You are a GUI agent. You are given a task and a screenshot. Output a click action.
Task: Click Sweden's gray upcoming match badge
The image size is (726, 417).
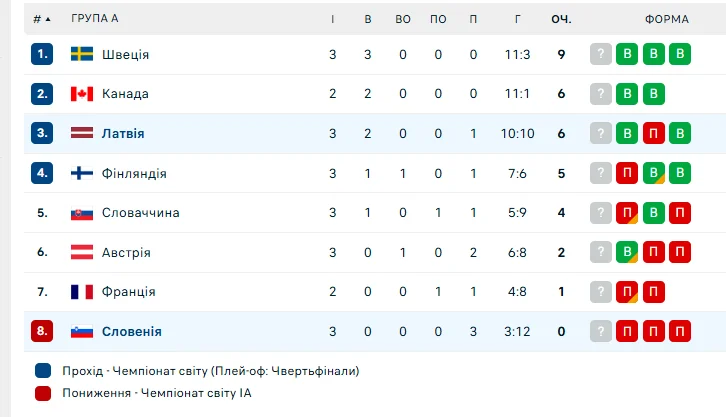[601, 54]
